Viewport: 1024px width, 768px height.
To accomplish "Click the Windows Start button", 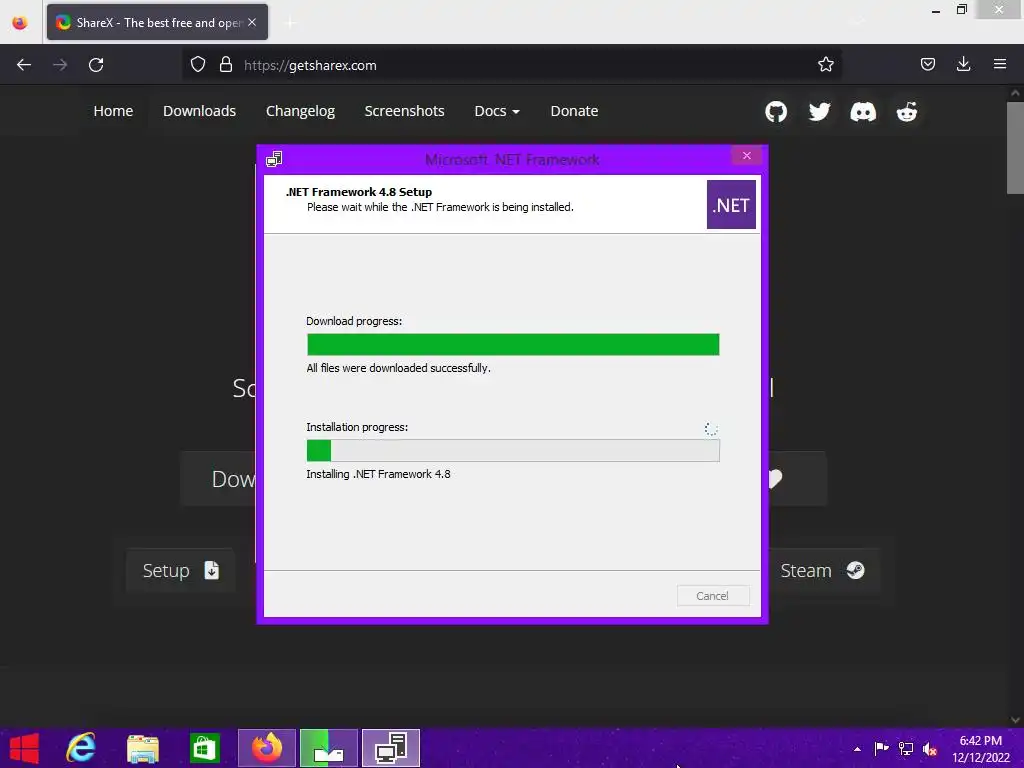I will 24,748.
